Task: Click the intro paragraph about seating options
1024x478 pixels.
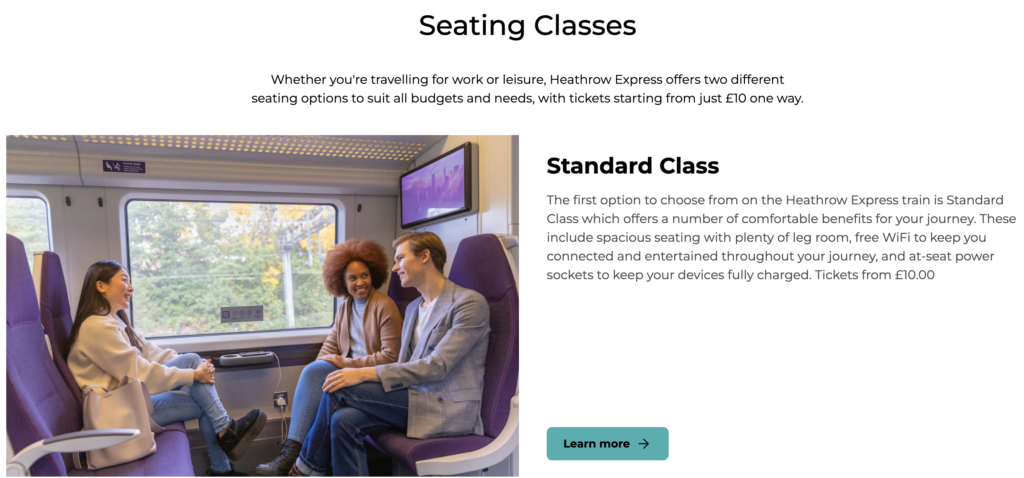Action: pyautogui.click(x=527, y=88)
